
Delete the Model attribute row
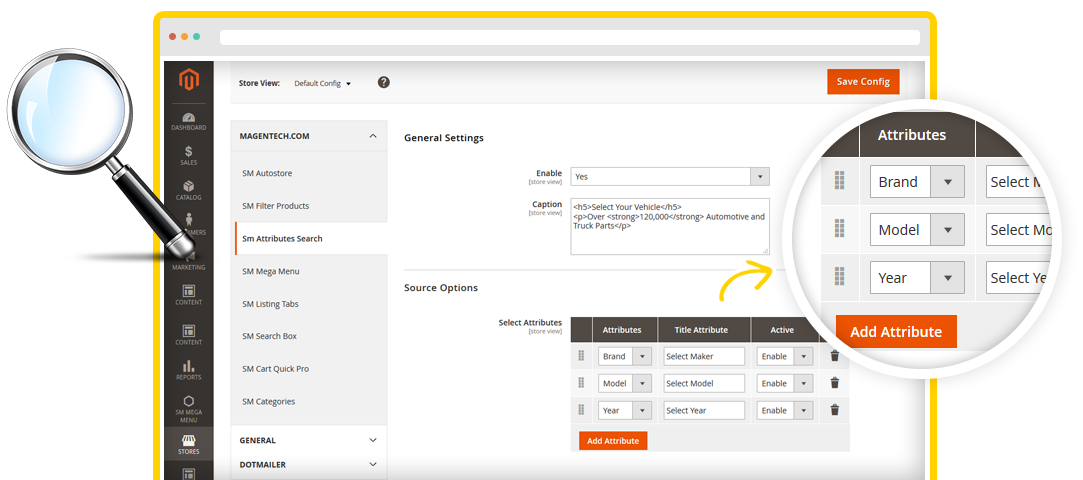coord(834,383)
